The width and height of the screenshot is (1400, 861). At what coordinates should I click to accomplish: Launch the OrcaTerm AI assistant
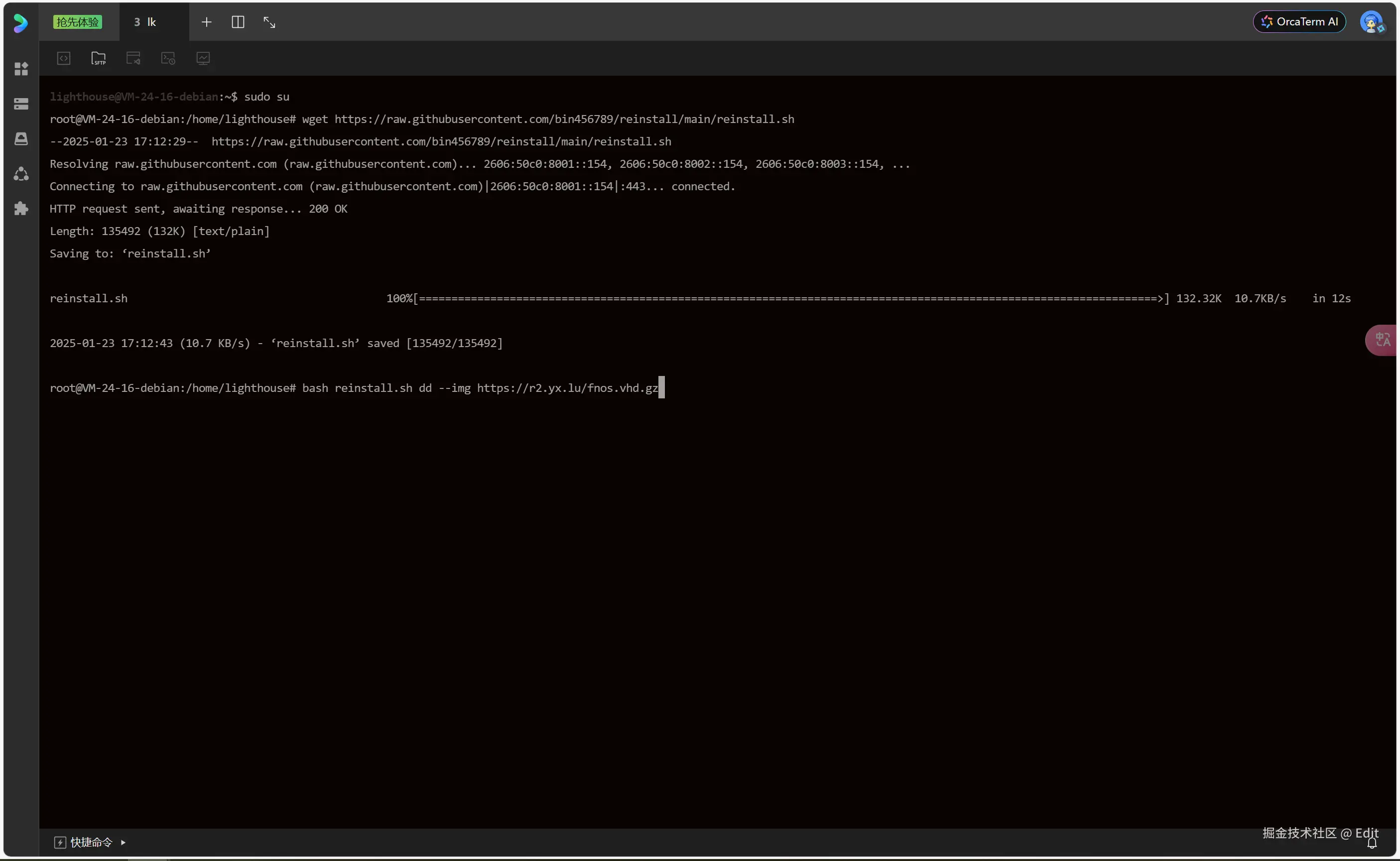tap(1299, 22)
